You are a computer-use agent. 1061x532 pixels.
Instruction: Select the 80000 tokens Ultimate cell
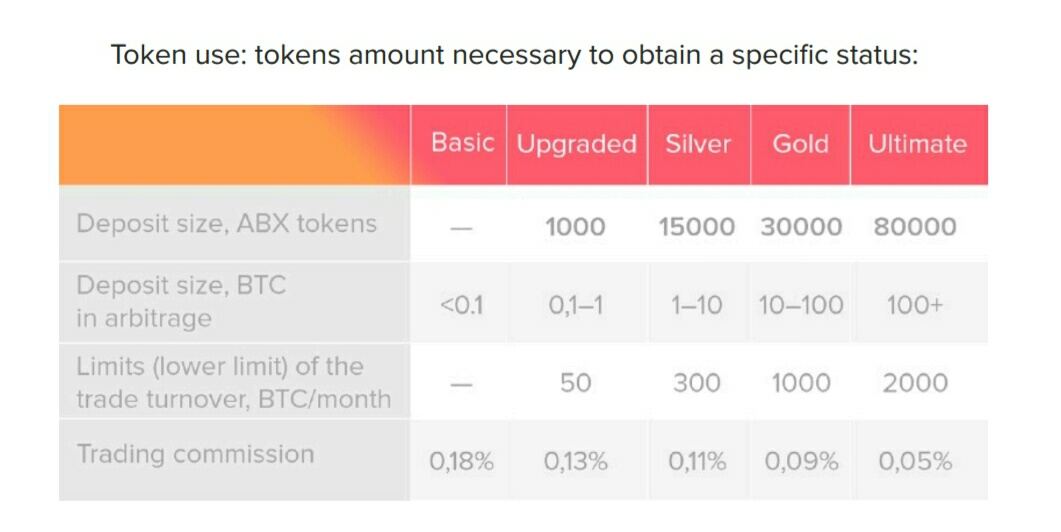pyautogui.click(x=915, y=227)
